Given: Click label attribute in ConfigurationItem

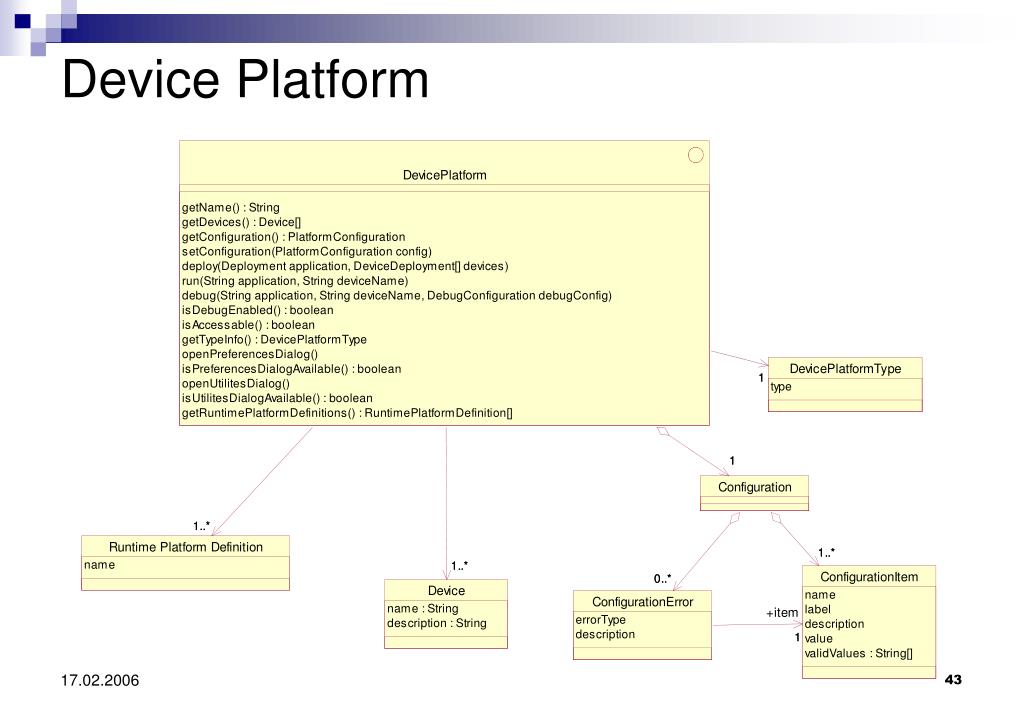Looking at the screenshot, I should pyautogui.click(x=817, y=609).
